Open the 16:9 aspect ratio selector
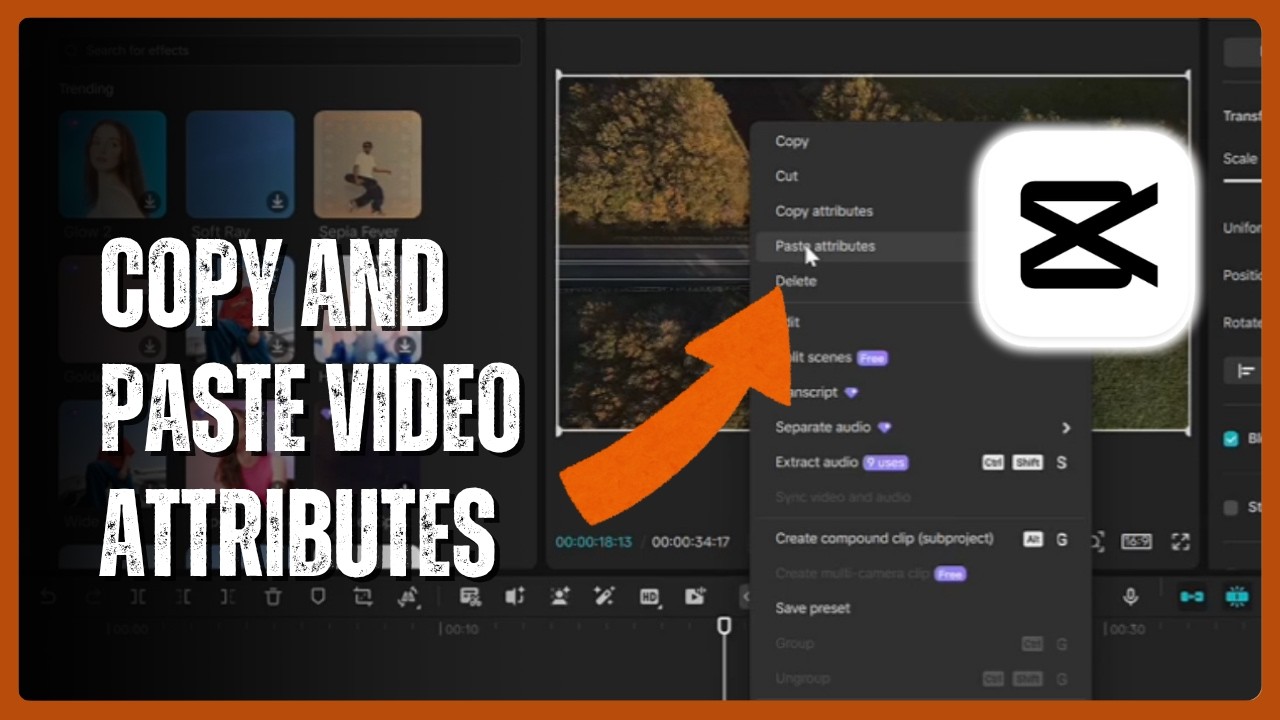 pyautogui.click(x=1136, y=542)
